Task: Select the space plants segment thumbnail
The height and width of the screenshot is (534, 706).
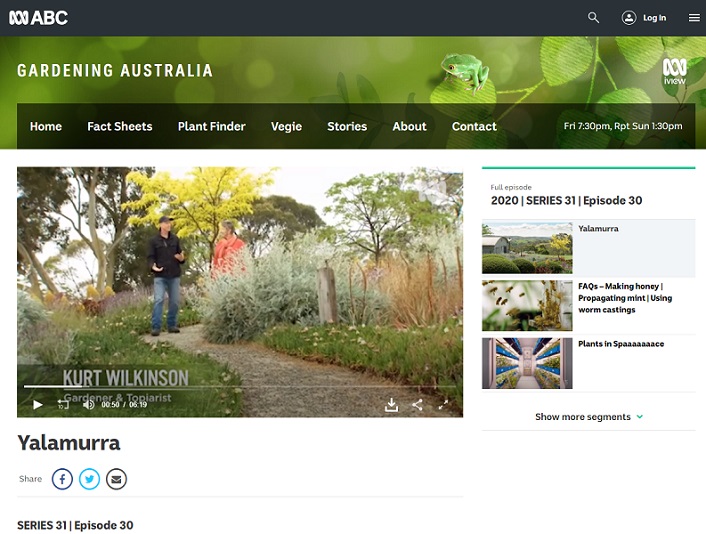Action: click(527, 363)
